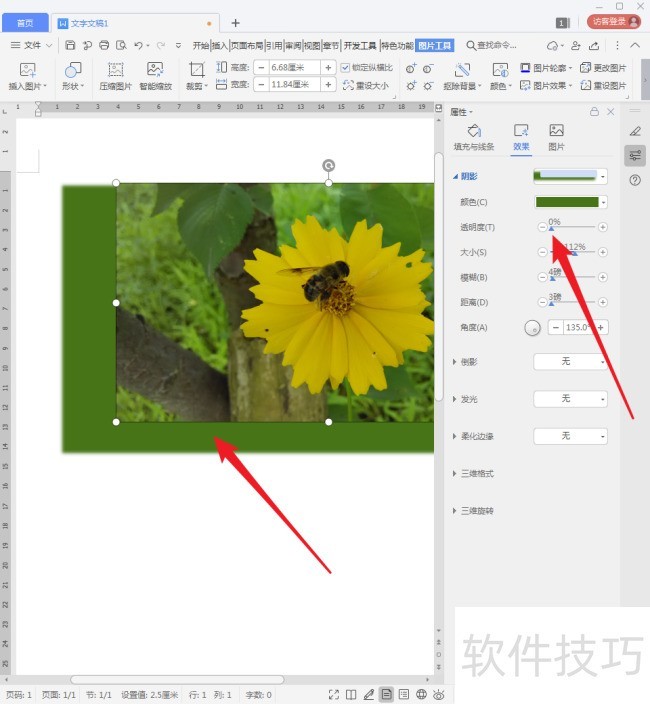The width and height of the screenshot is (650, 704).
Task: Open the soft edges dropdown set to 无
Action: tap(570, 436)
